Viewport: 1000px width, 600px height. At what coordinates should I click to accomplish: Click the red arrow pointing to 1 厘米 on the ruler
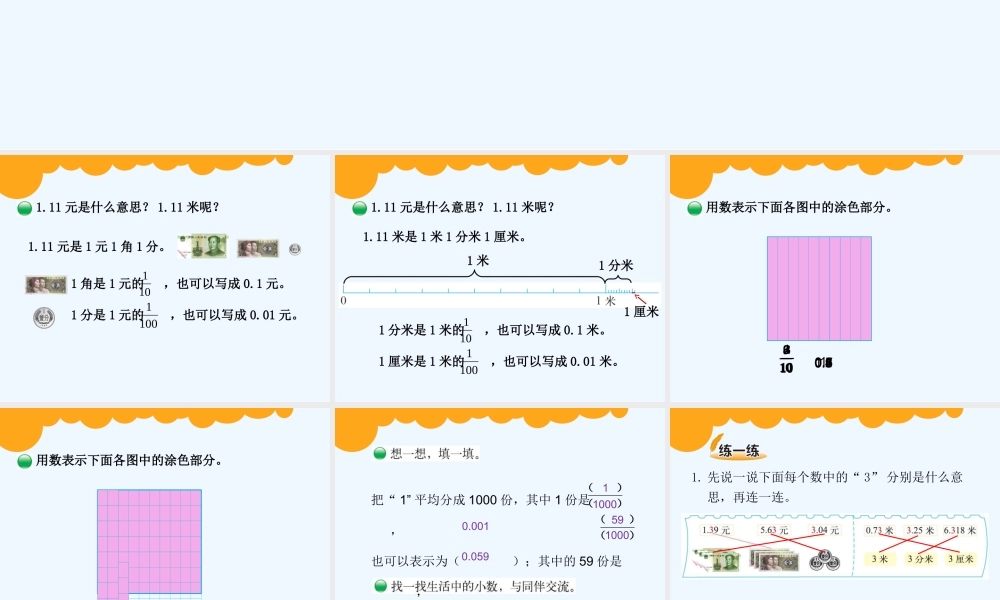coord(640,298)
